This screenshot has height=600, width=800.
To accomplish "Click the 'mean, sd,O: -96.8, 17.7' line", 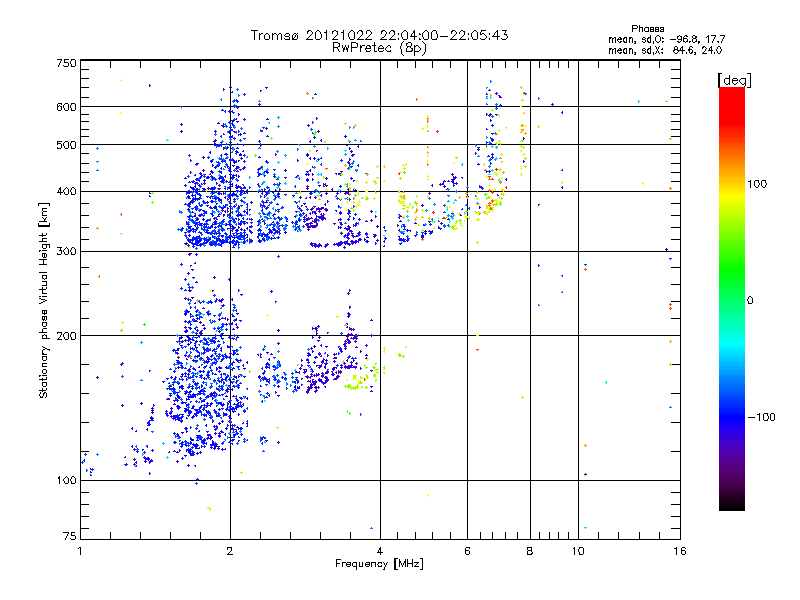I will [666, 40].
